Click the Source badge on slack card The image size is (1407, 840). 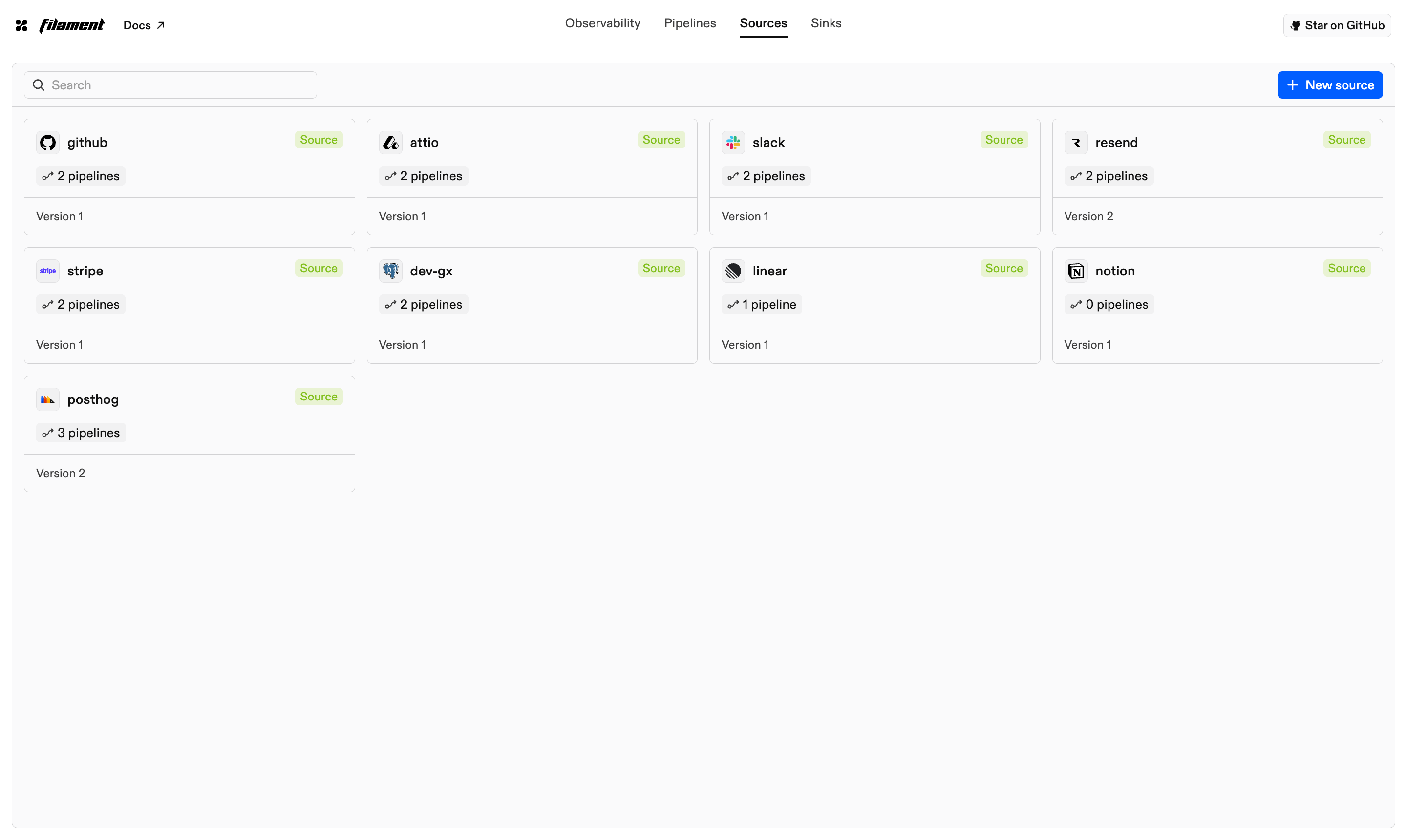[1004, 140]
